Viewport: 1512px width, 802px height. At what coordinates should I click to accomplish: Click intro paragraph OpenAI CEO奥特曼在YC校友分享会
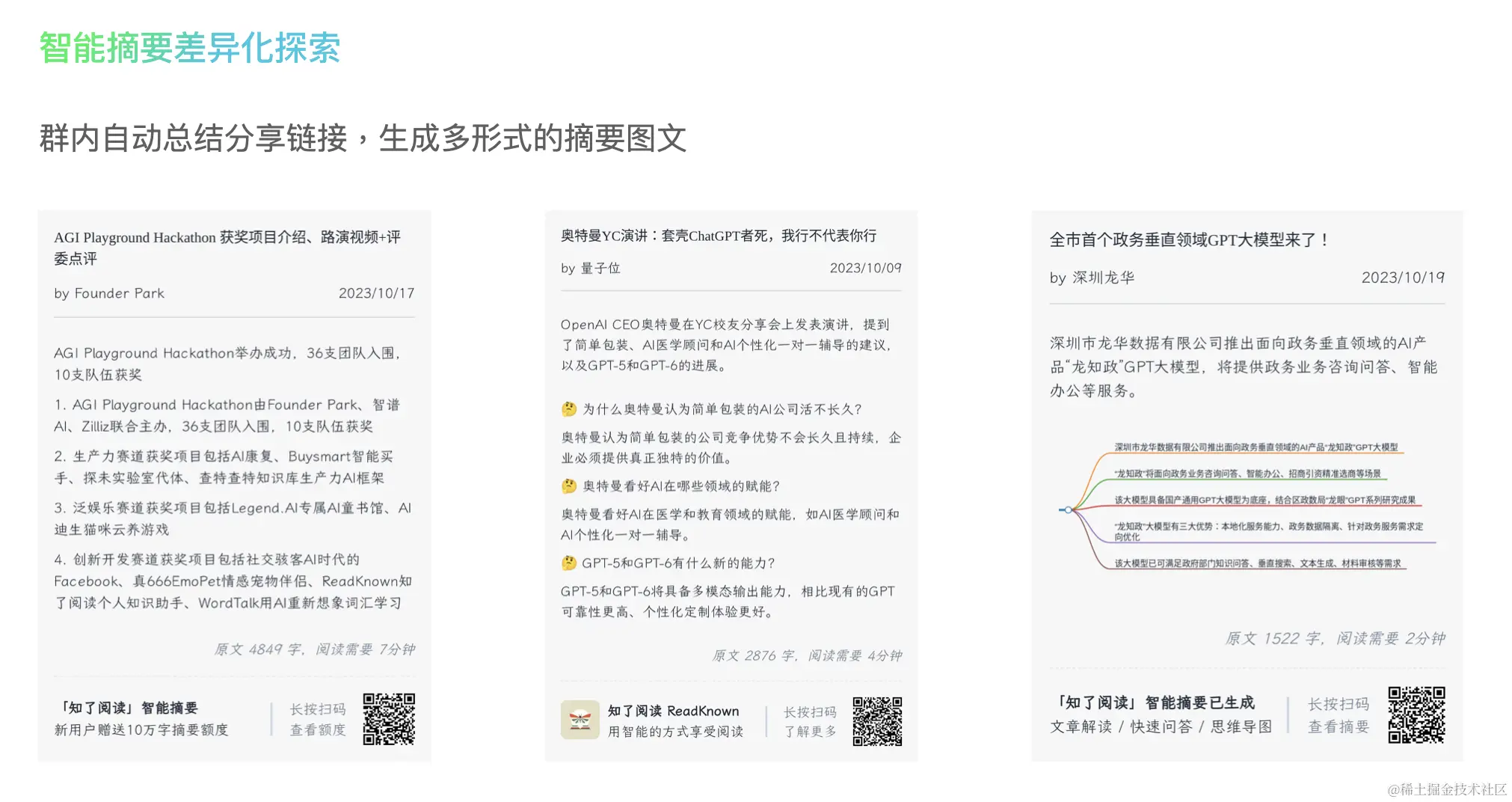point(726,345)
